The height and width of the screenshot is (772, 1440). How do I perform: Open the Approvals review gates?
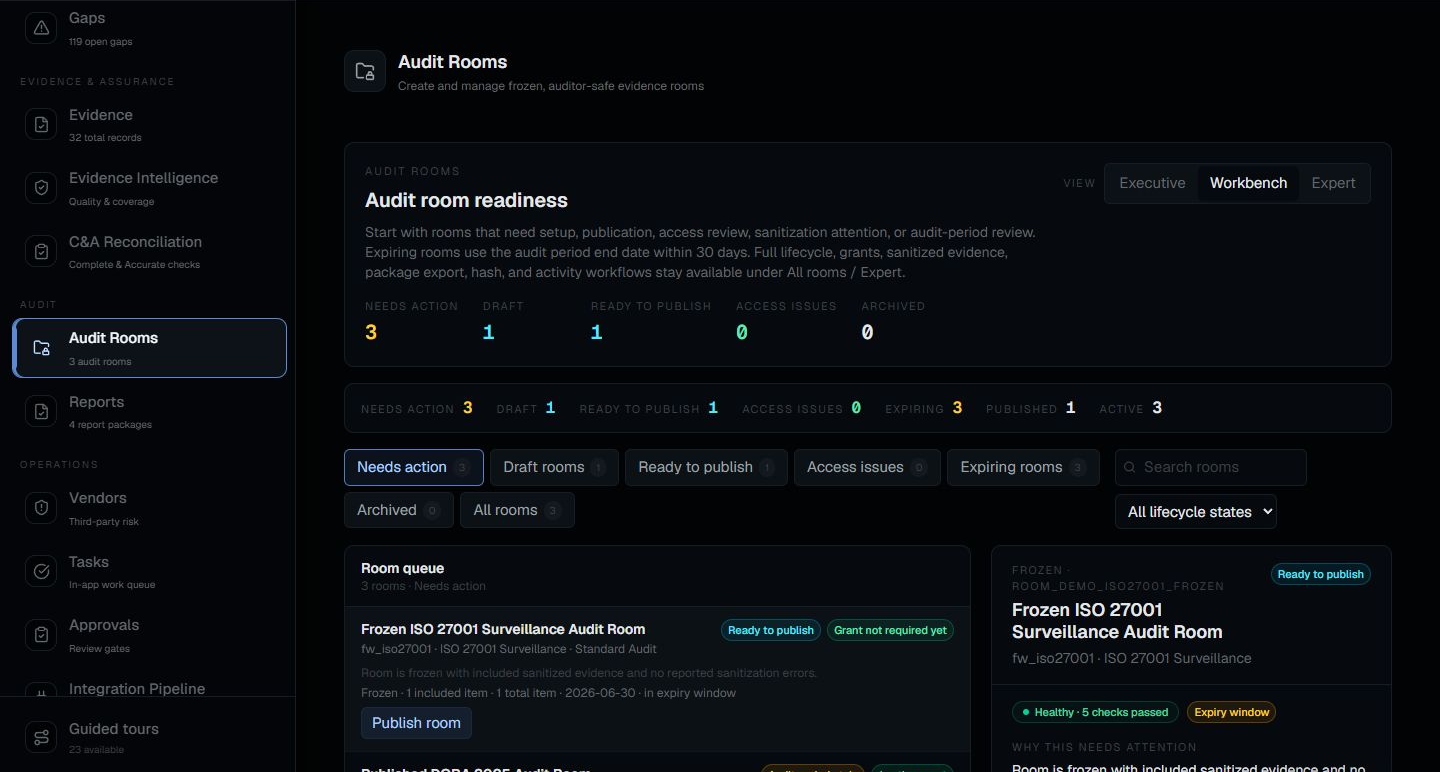(150, 635)
